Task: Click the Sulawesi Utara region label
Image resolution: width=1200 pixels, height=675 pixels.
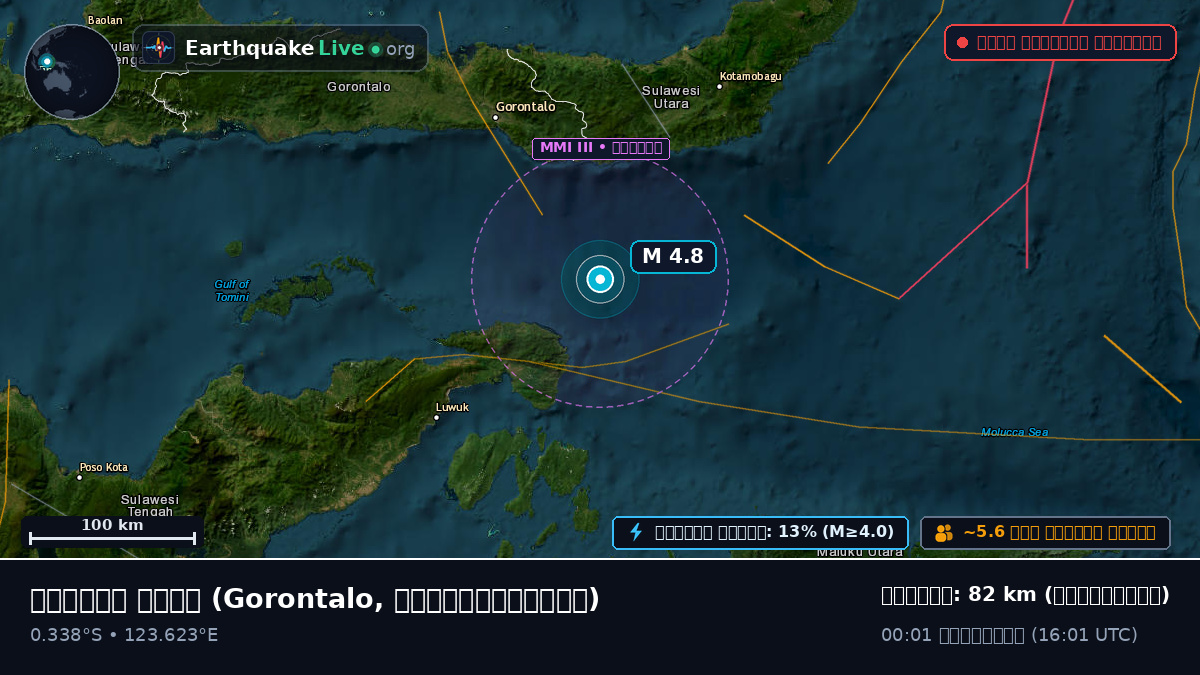Action: [671, 97]
